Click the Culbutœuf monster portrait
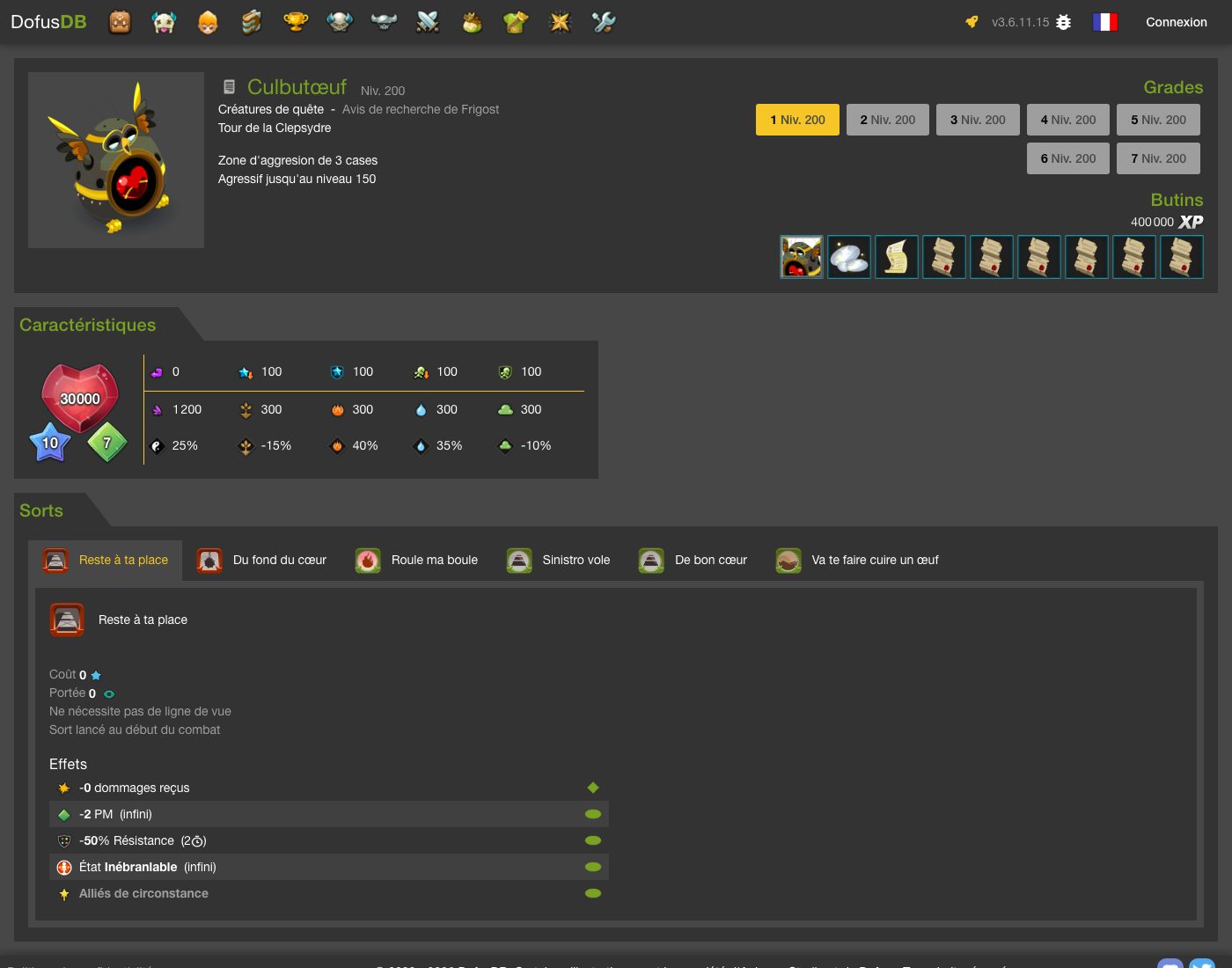 coord(116,160)
